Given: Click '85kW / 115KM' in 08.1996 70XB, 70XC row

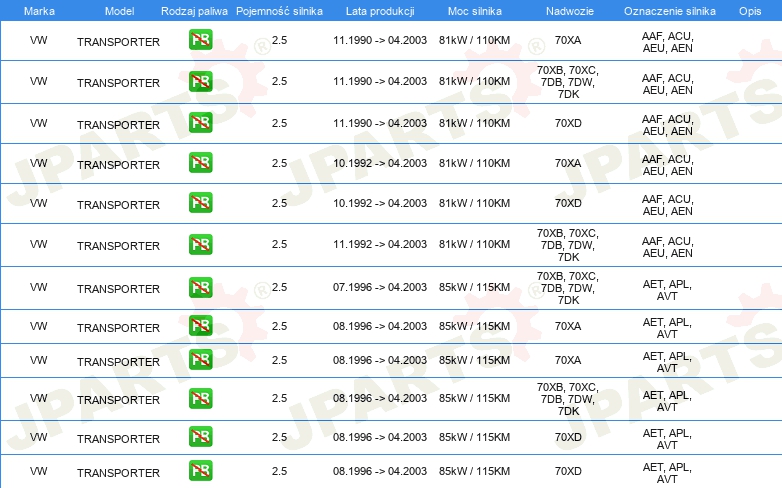Looking at the screenshot, I should click(x=475, y=398).
